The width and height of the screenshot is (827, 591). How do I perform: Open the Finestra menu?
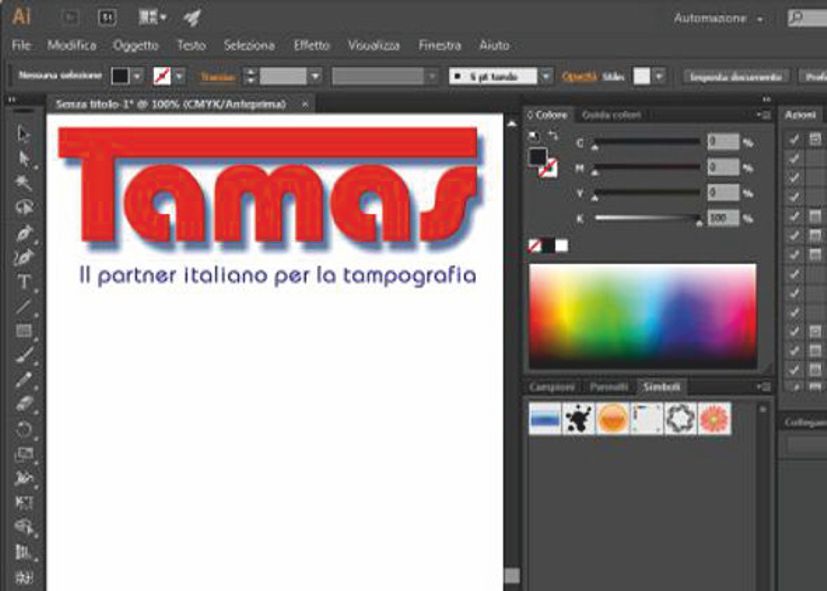(440, 45)
